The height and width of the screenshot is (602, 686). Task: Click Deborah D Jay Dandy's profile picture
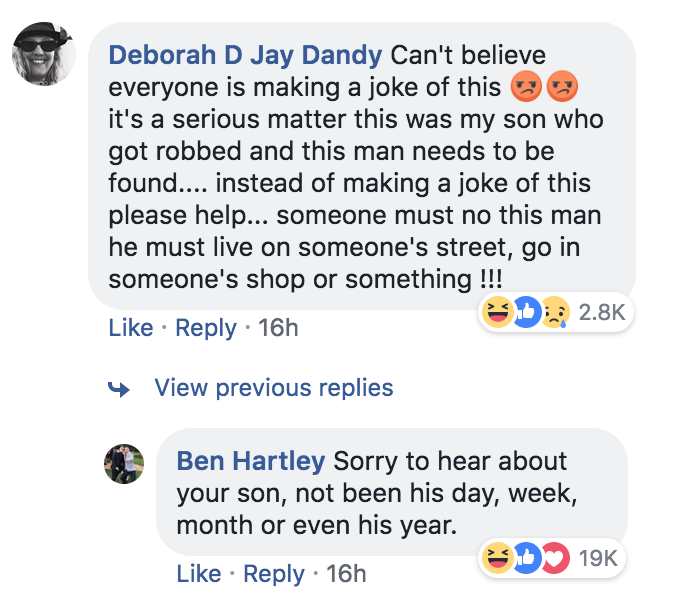(44, 53)
